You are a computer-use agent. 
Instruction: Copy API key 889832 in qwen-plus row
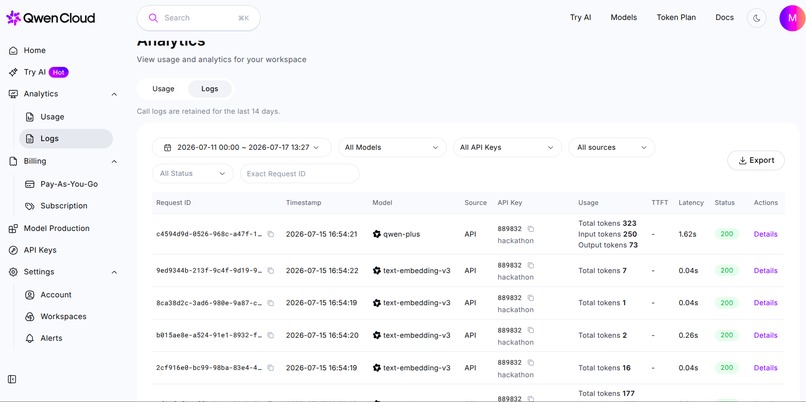(530, 229)
